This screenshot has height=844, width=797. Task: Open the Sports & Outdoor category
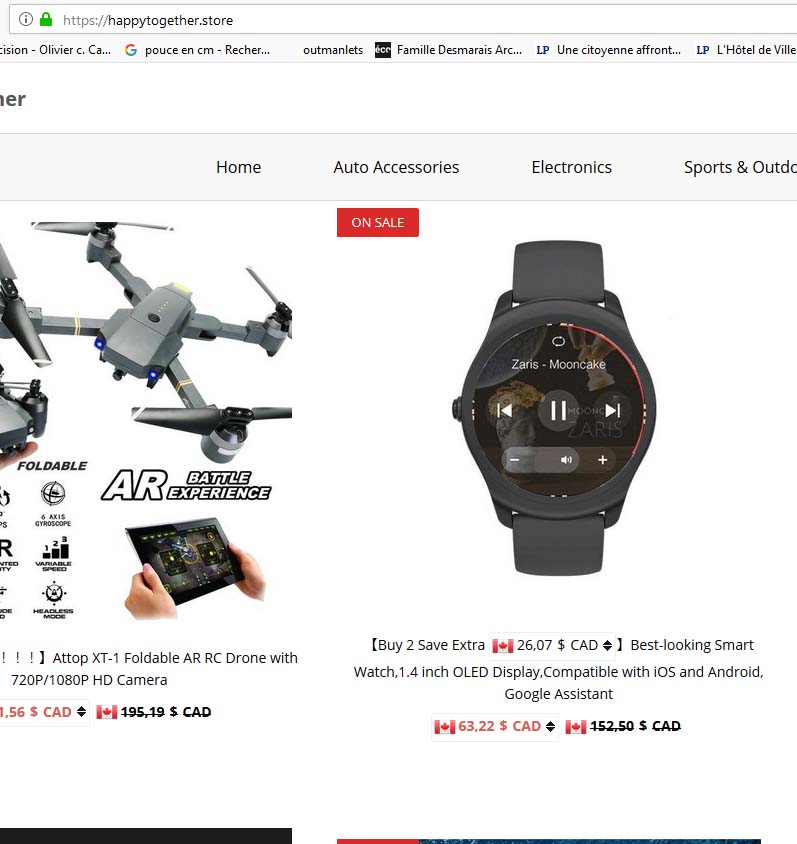pos(740,167)
